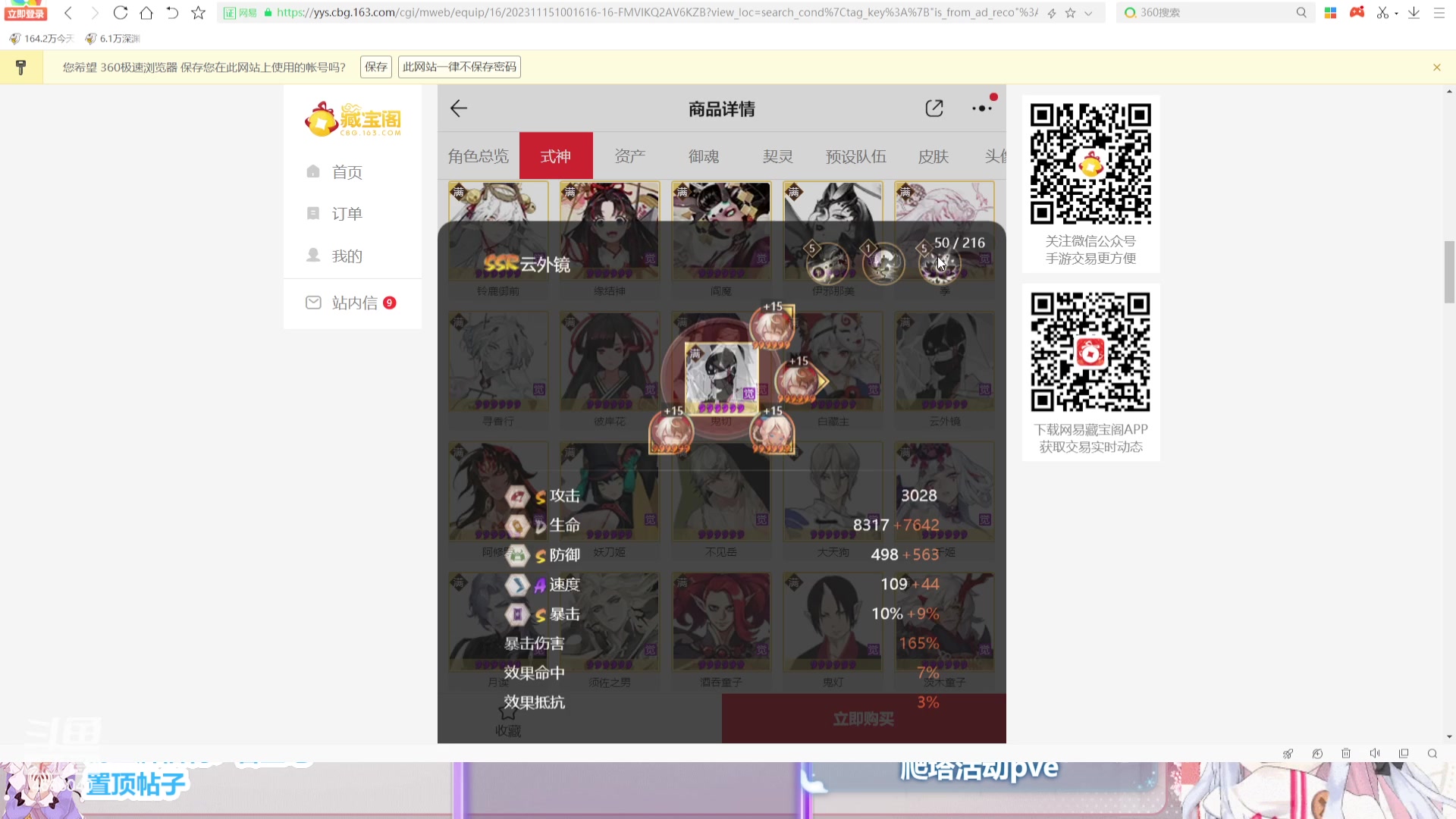Click 保存 to save the password
Screen dimensions: 1456x819
376,67
